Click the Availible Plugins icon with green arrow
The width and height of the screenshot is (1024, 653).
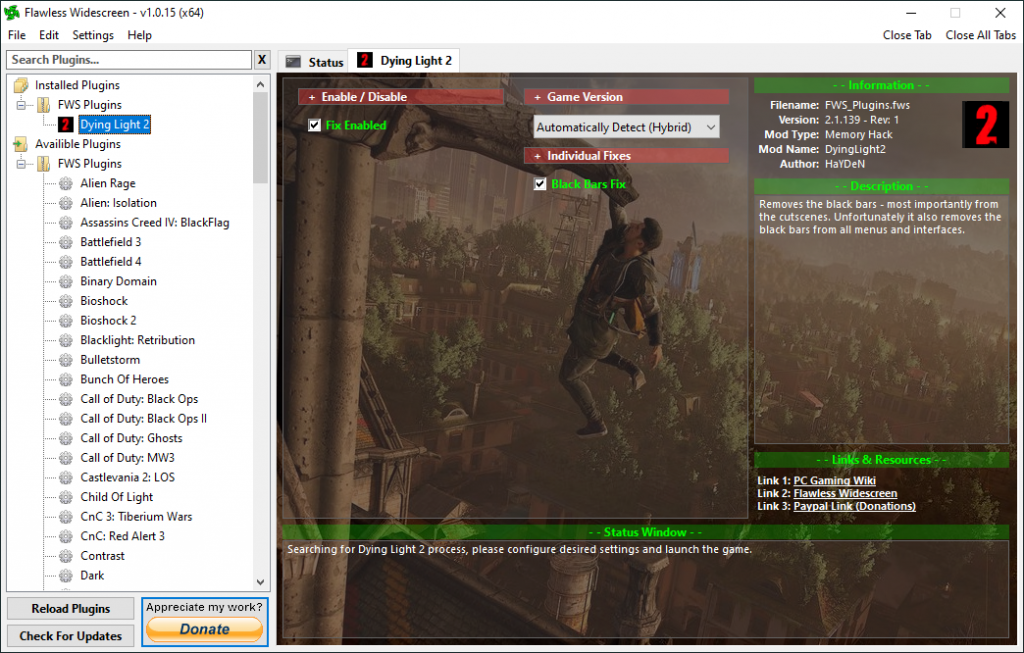[21, 143]
